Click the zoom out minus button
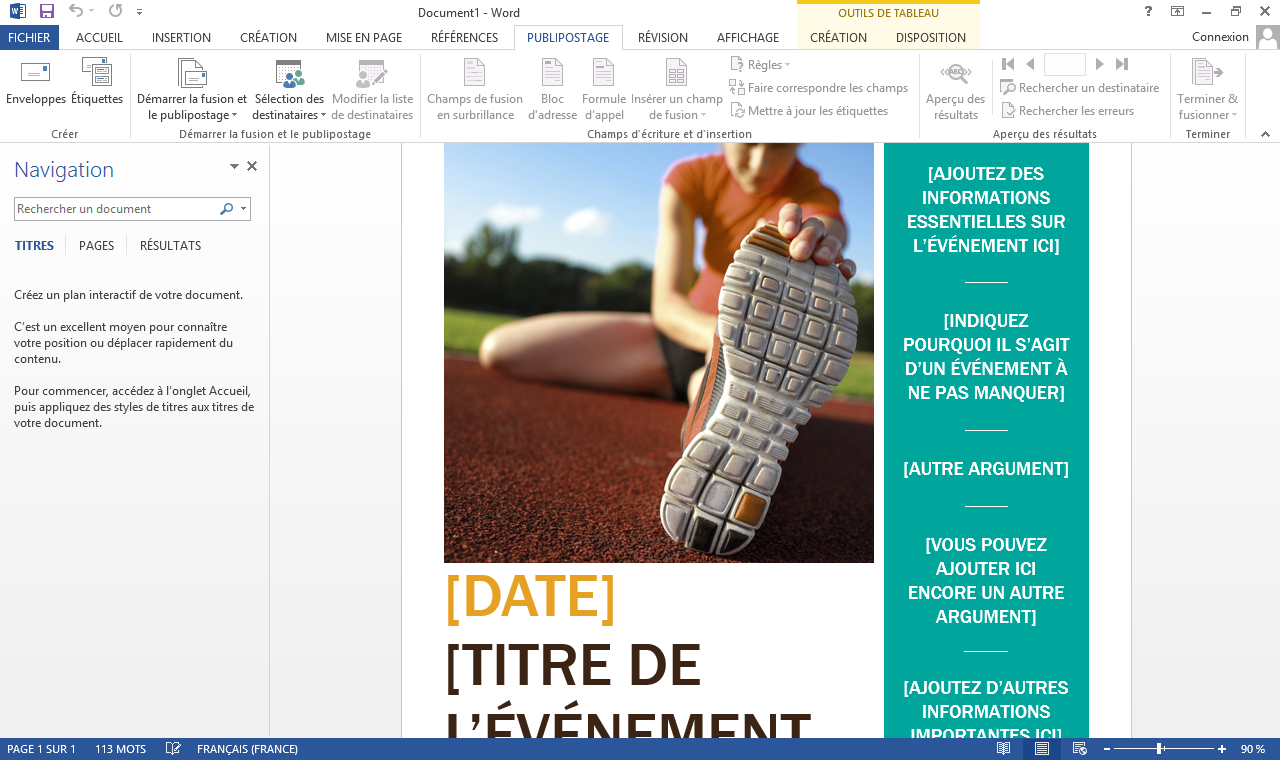1280x760 pixels. coord(1107,749)
